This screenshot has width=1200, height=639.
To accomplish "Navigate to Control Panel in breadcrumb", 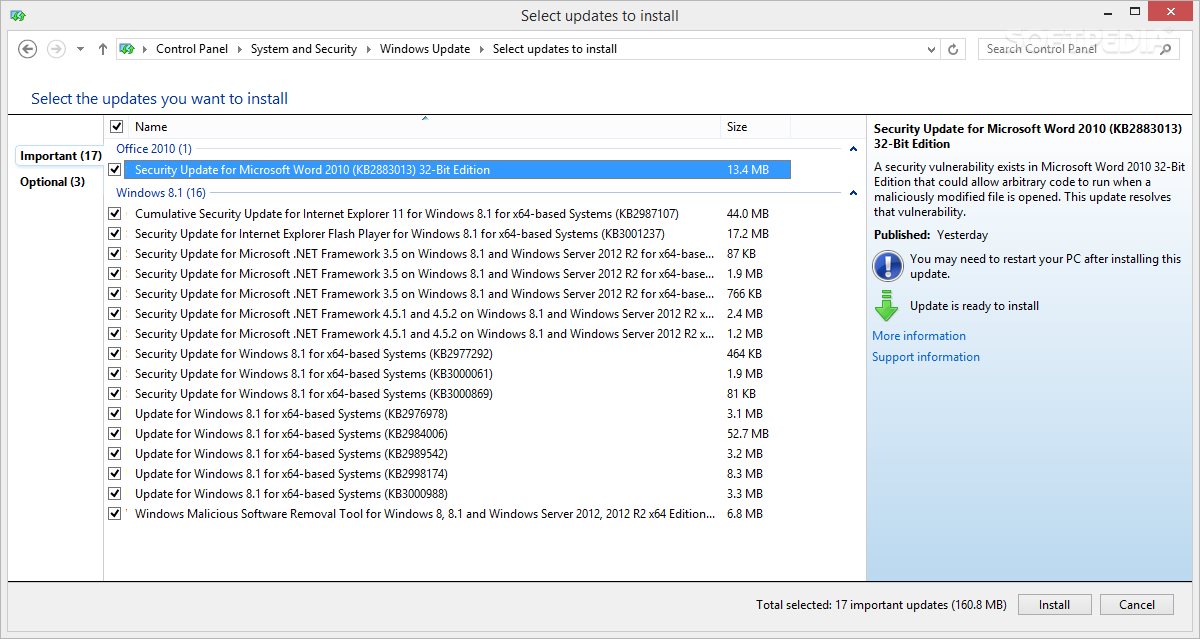I will [x=192, y=49].
